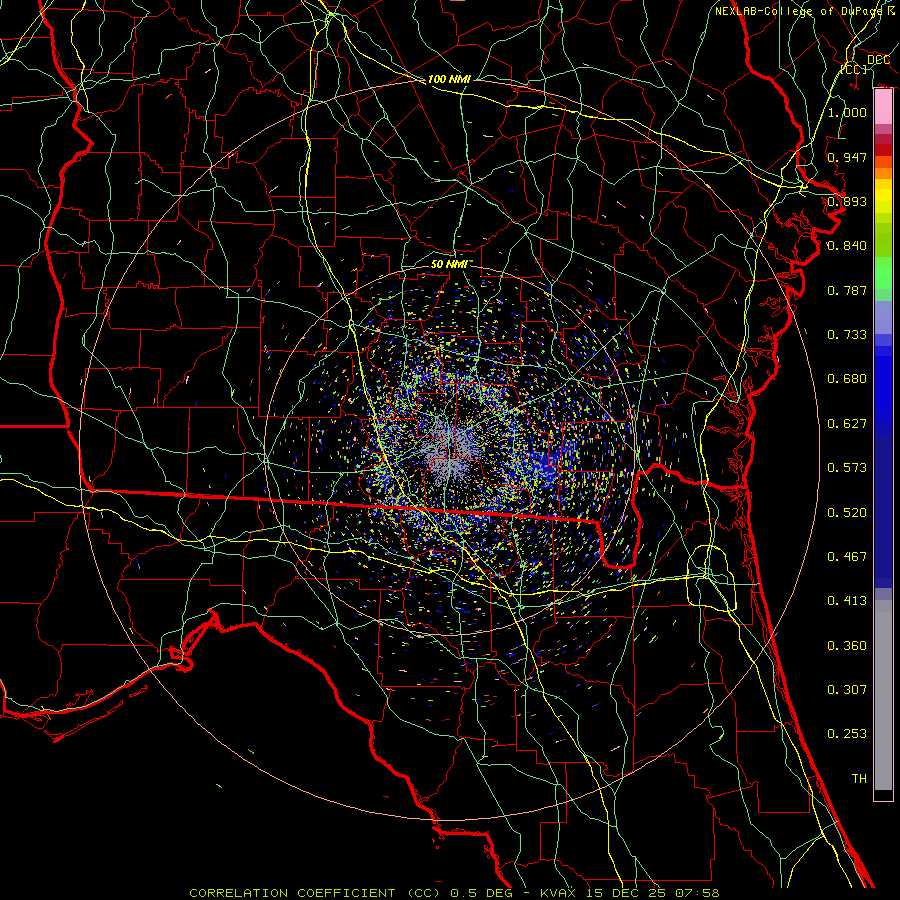This screenshot has height=900, width=900.
Task: Click the 0.253 legend value
Action: (847, 734)
